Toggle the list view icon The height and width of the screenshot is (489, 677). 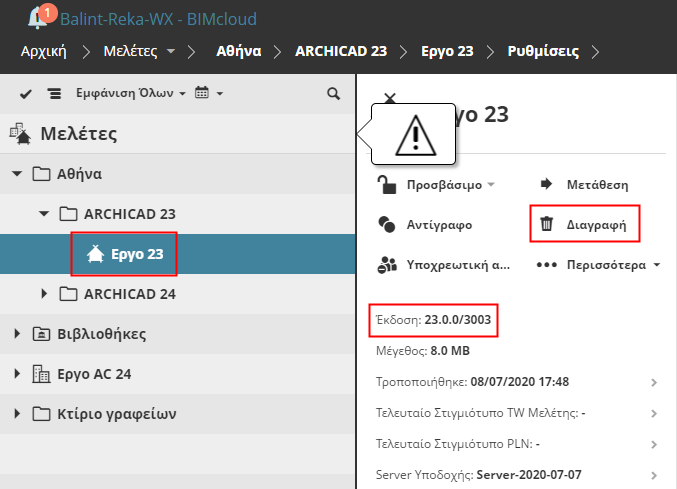click(54, 94)
